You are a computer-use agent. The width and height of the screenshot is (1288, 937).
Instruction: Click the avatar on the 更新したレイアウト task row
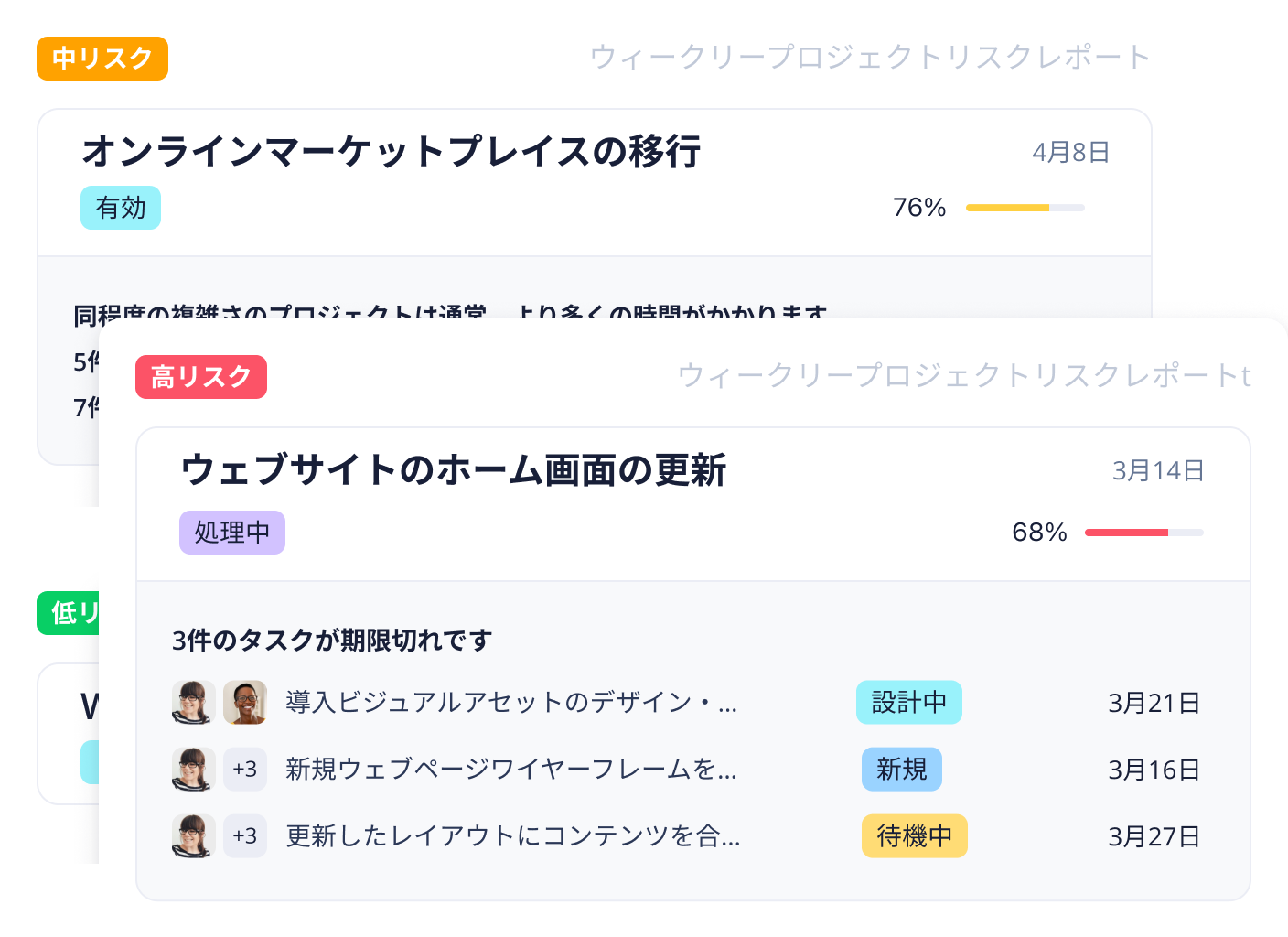pos(193,835)
